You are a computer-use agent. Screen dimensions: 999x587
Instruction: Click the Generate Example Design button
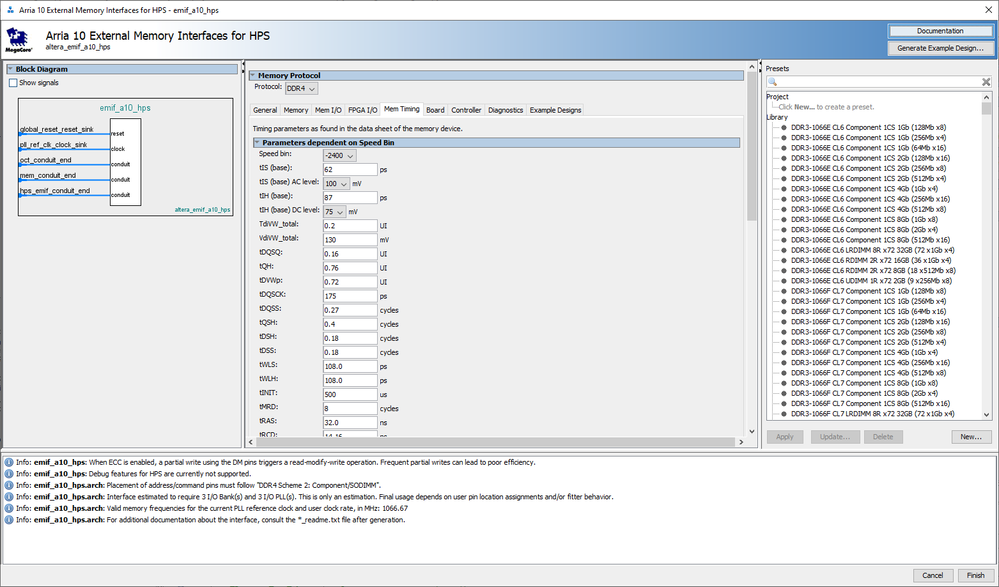tap(939, 48)
